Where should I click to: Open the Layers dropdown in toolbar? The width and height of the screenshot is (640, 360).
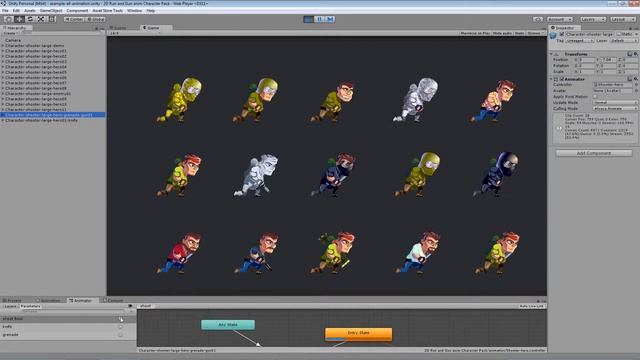point(593,19)
